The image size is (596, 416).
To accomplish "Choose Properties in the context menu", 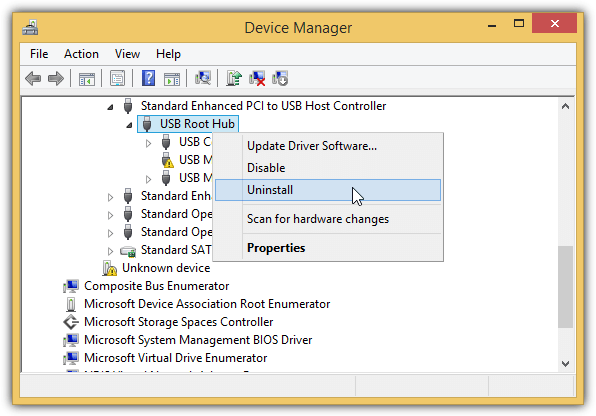I will pos(276,248).
